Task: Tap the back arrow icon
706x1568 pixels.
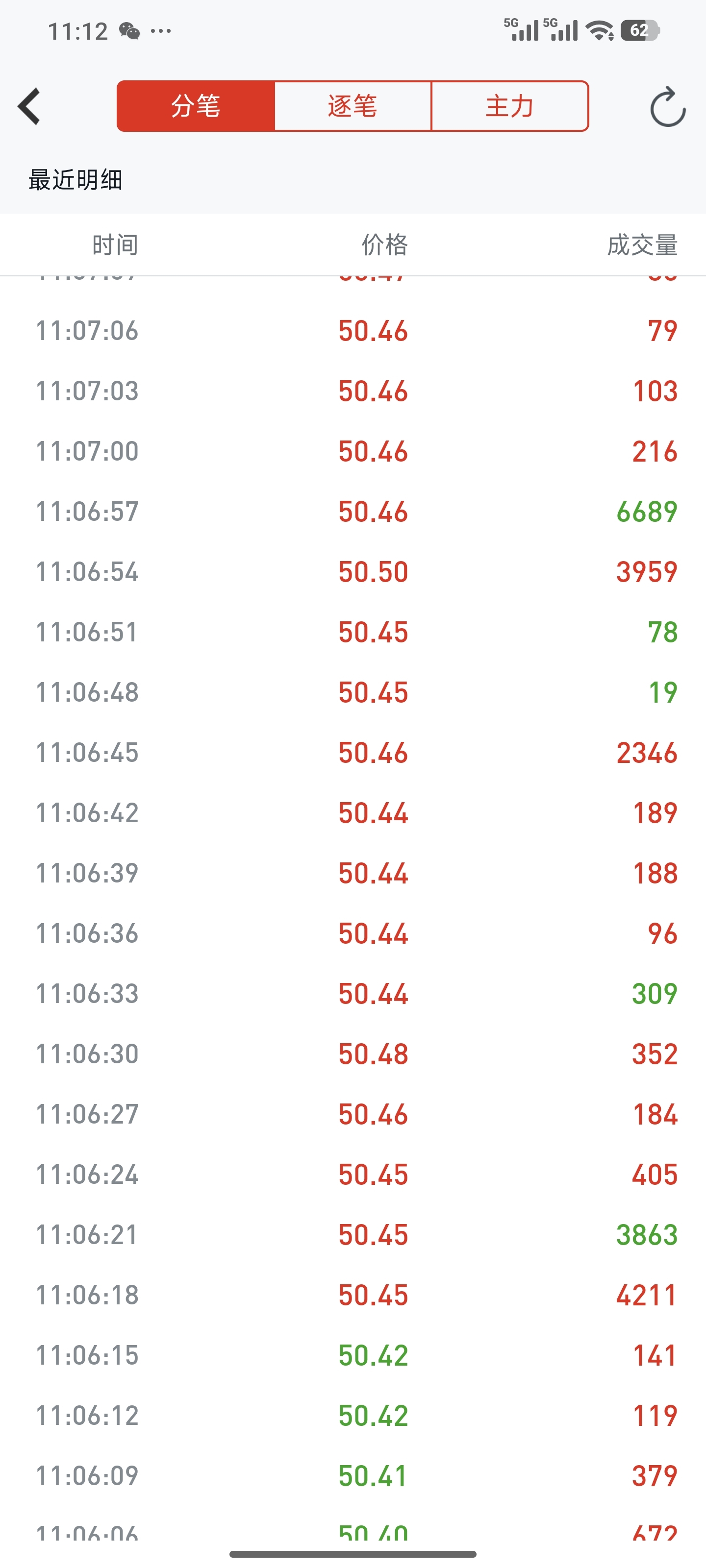Action: click(29, 106)
